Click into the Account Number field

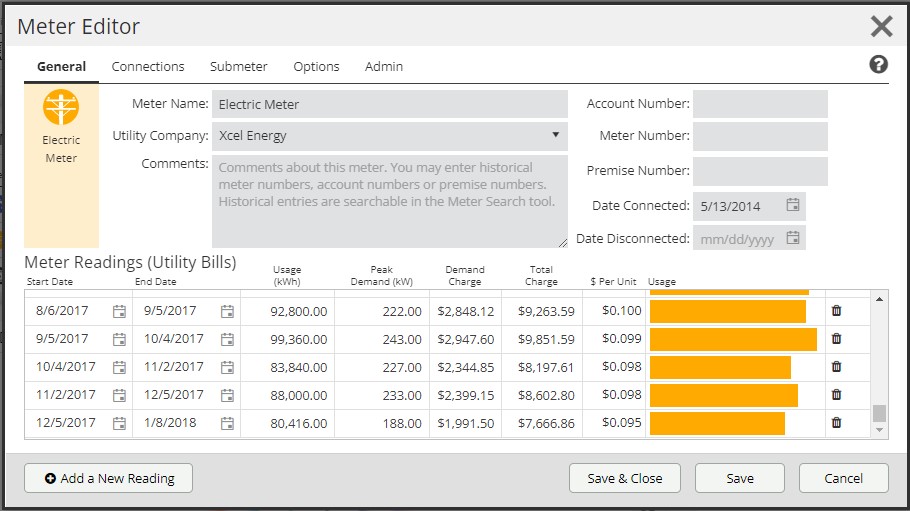click(760, 104)
